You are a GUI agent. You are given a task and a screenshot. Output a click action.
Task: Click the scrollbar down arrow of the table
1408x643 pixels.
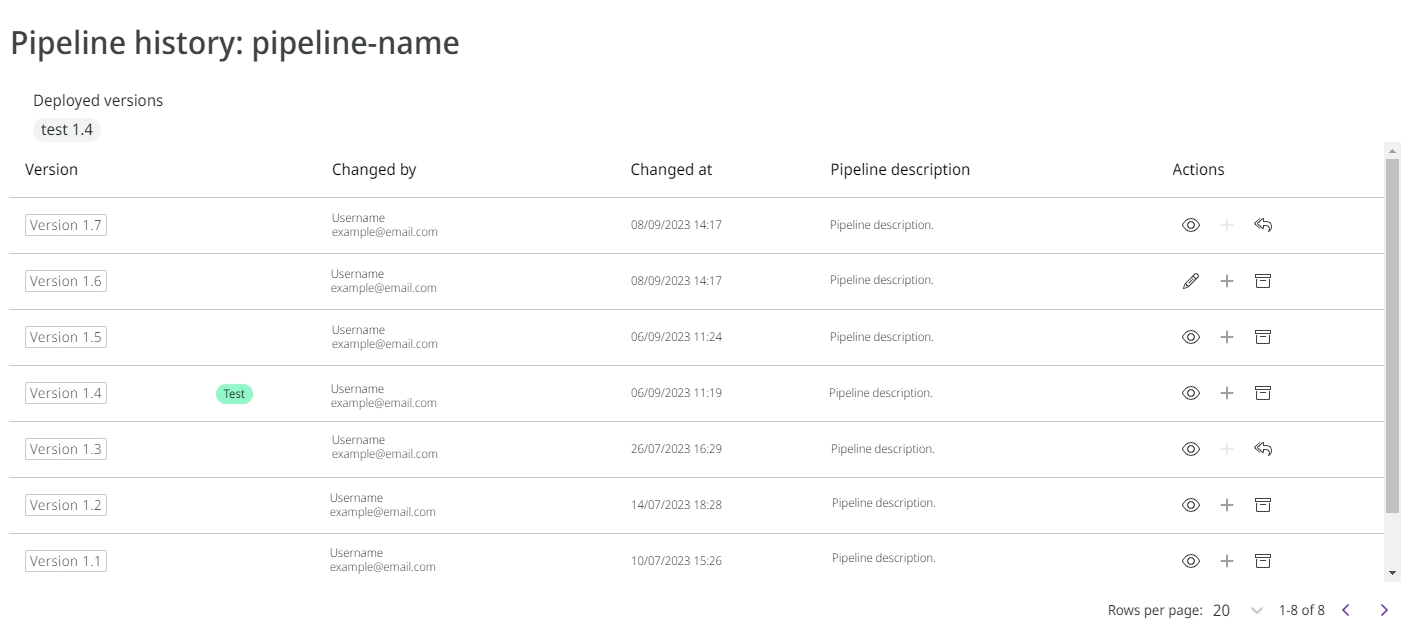coord(1392,573)
